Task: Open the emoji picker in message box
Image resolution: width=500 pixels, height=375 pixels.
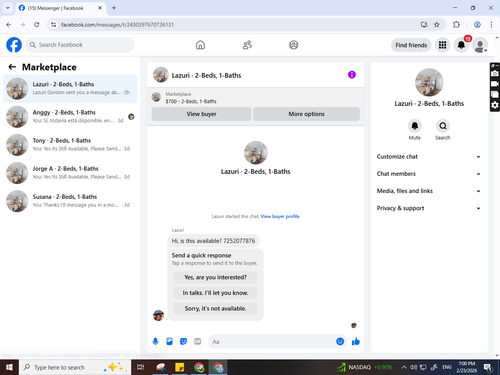Action: (340, 341)
